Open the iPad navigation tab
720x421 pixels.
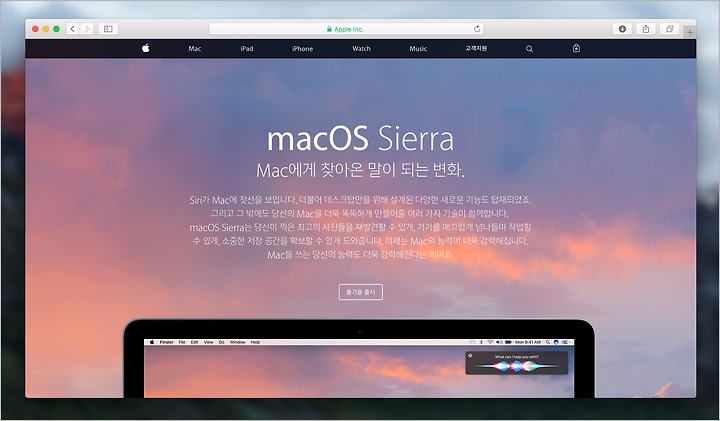pos(247,49)
